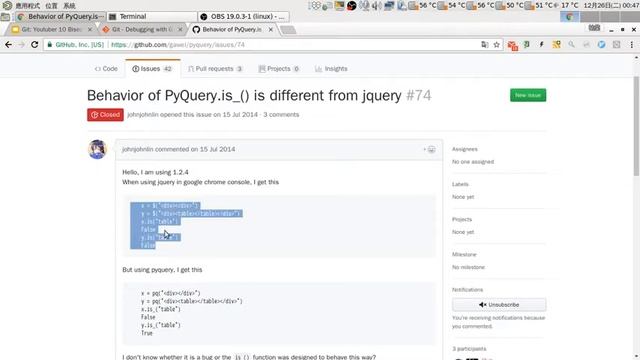Click the yellow grid extension icon

pos(556,44)
